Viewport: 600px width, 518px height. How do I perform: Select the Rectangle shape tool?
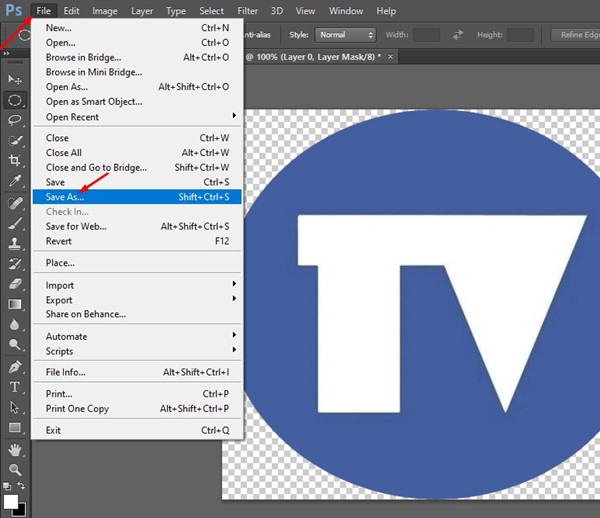point(15,428)
